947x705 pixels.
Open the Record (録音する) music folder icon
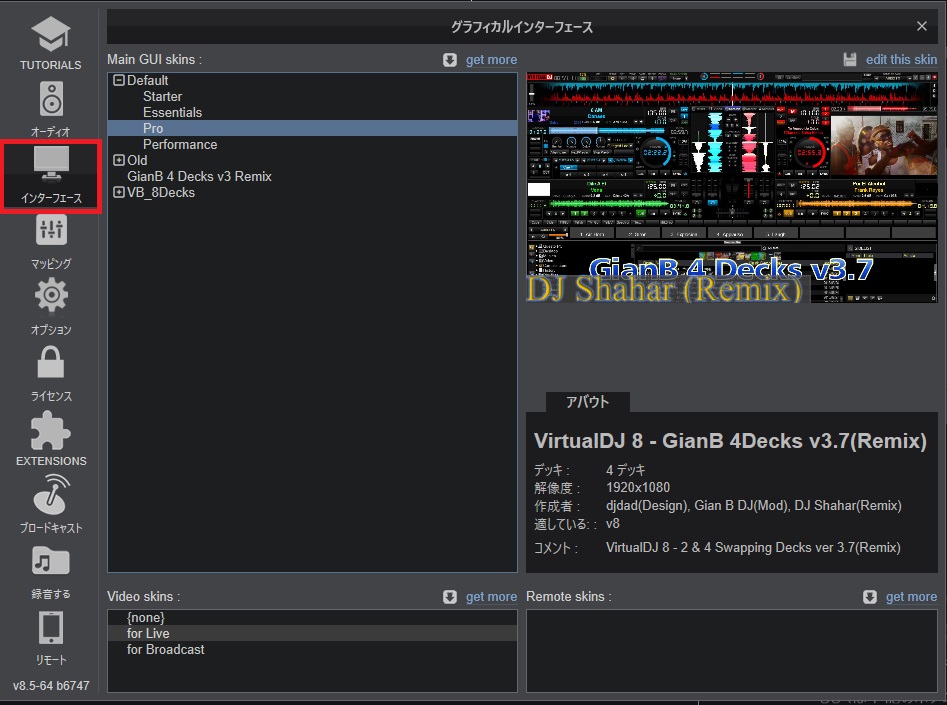[x=51, y=562]
